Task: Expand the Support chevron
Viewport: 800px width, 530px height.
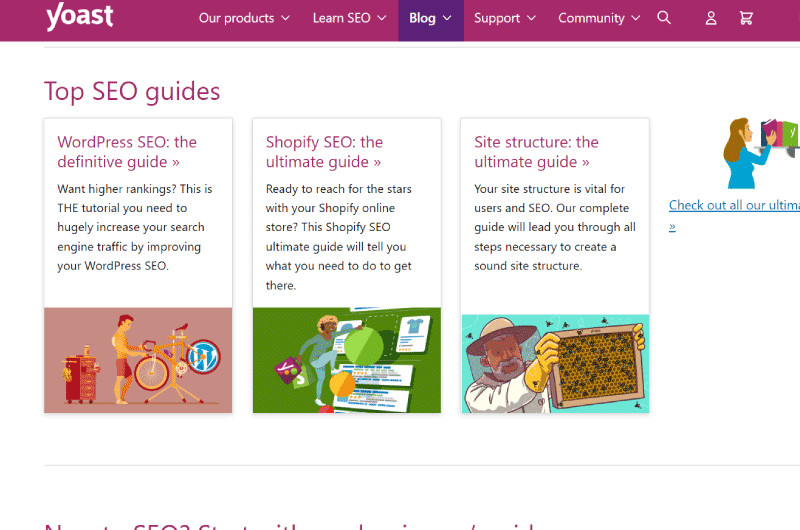Action: pos(532,18)
